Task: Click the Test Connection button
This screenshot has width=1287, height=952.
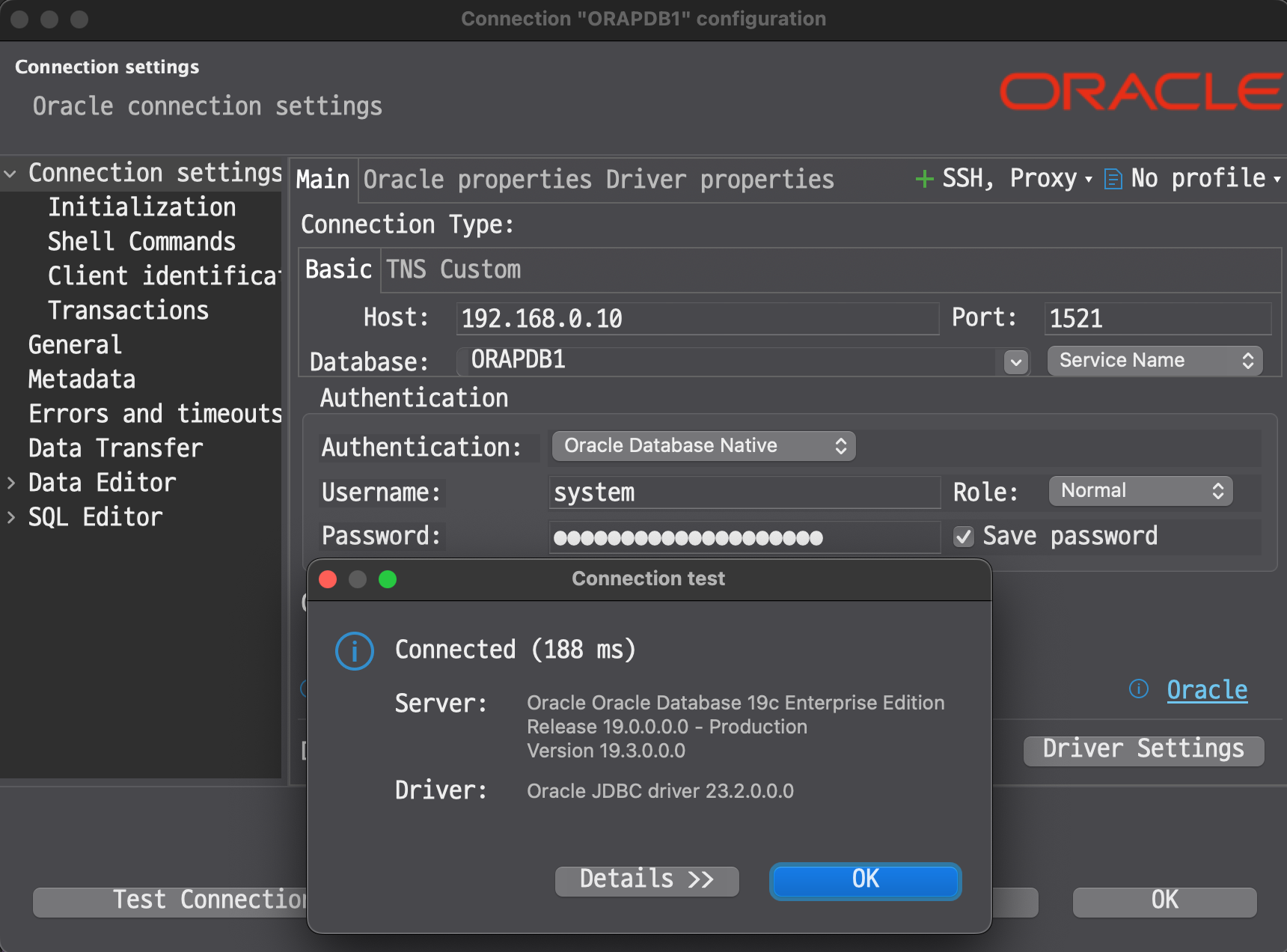Action: [171, 901]
